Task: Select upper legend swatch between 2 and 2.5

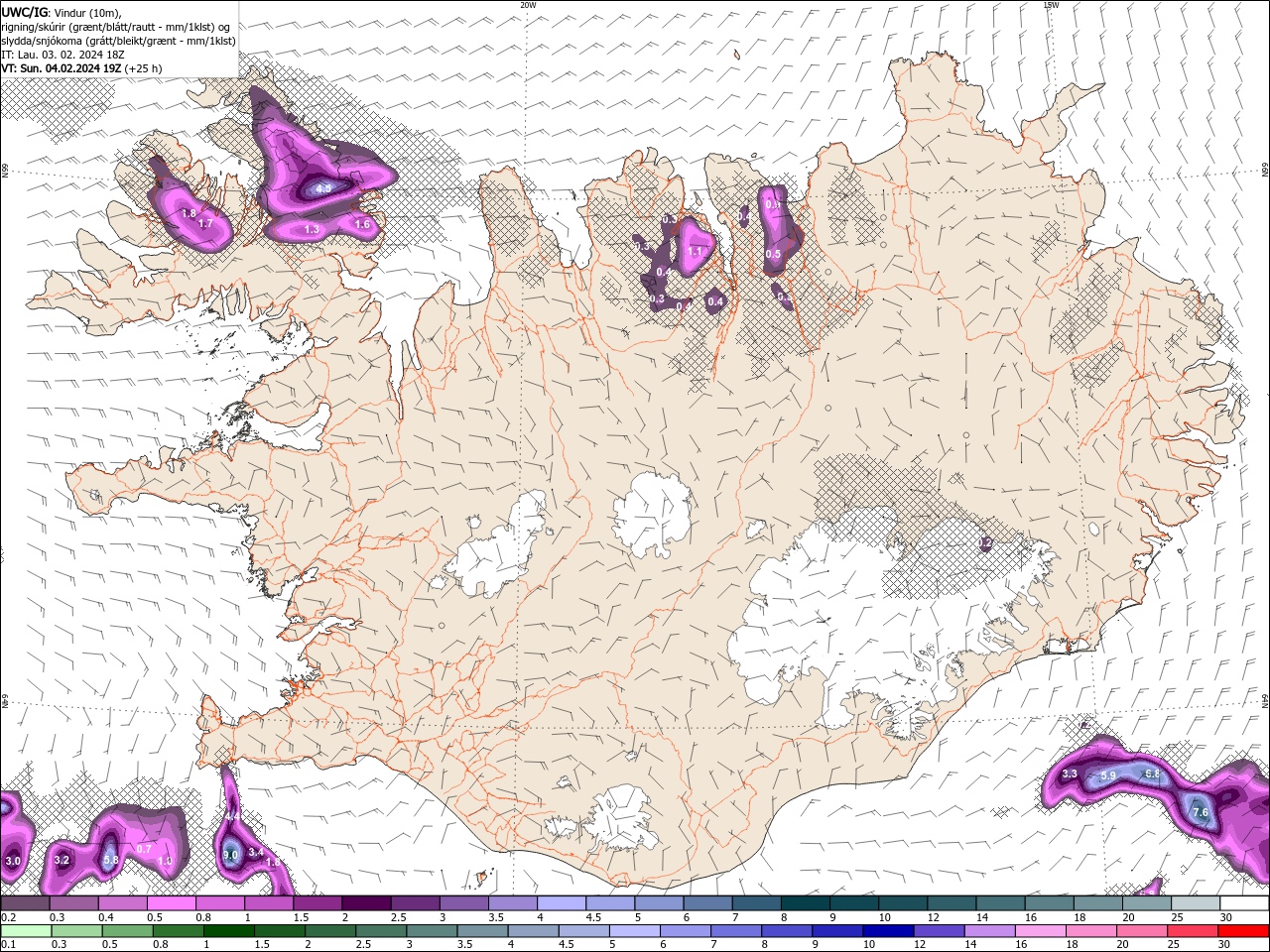Action: tap(365, 903)
